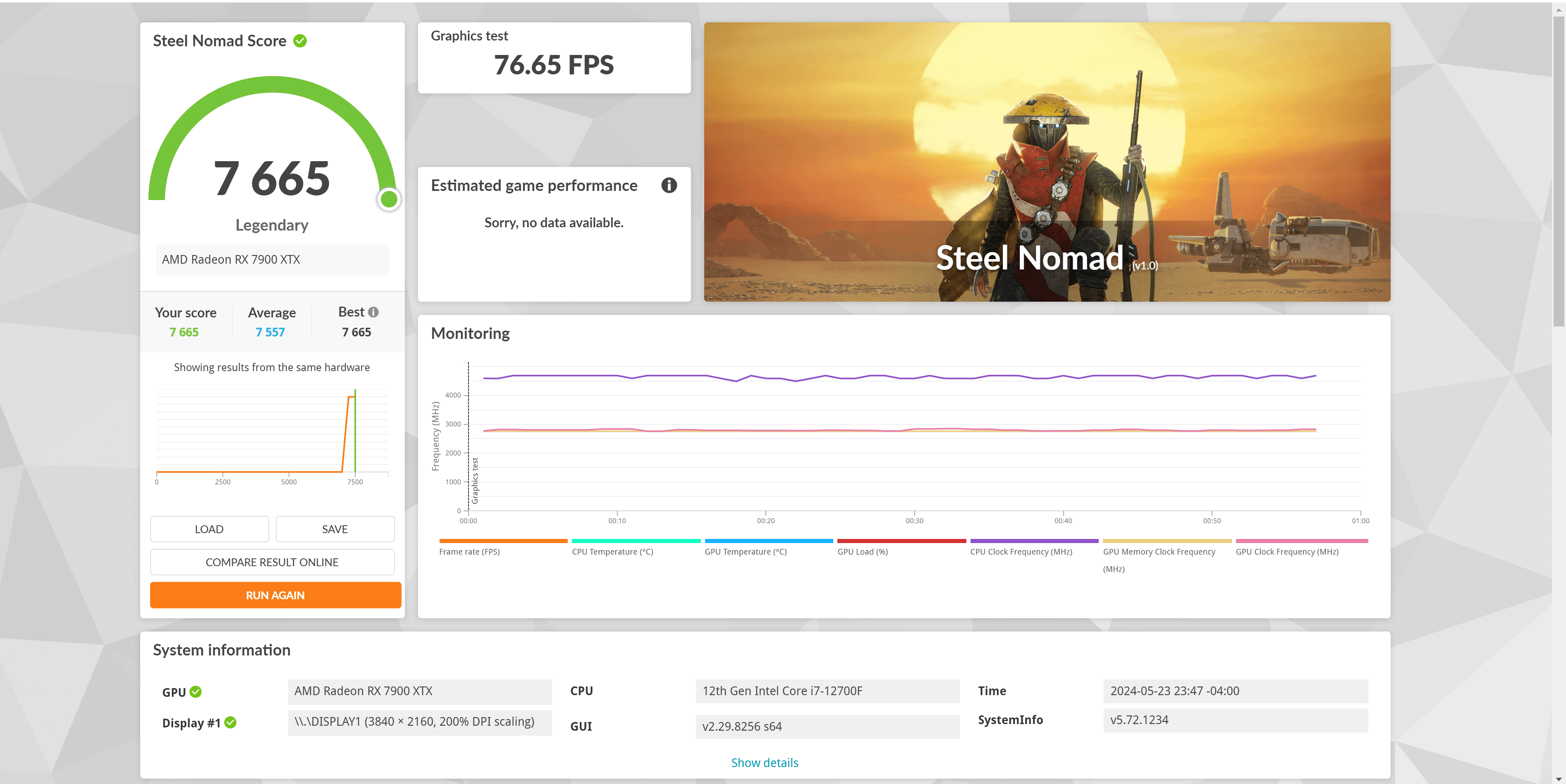The height and width of the screenshot is (784, 1566).
Task: Toggle the GPU Memory Clock Frequency legend swatch
Action: (1167, 541)
